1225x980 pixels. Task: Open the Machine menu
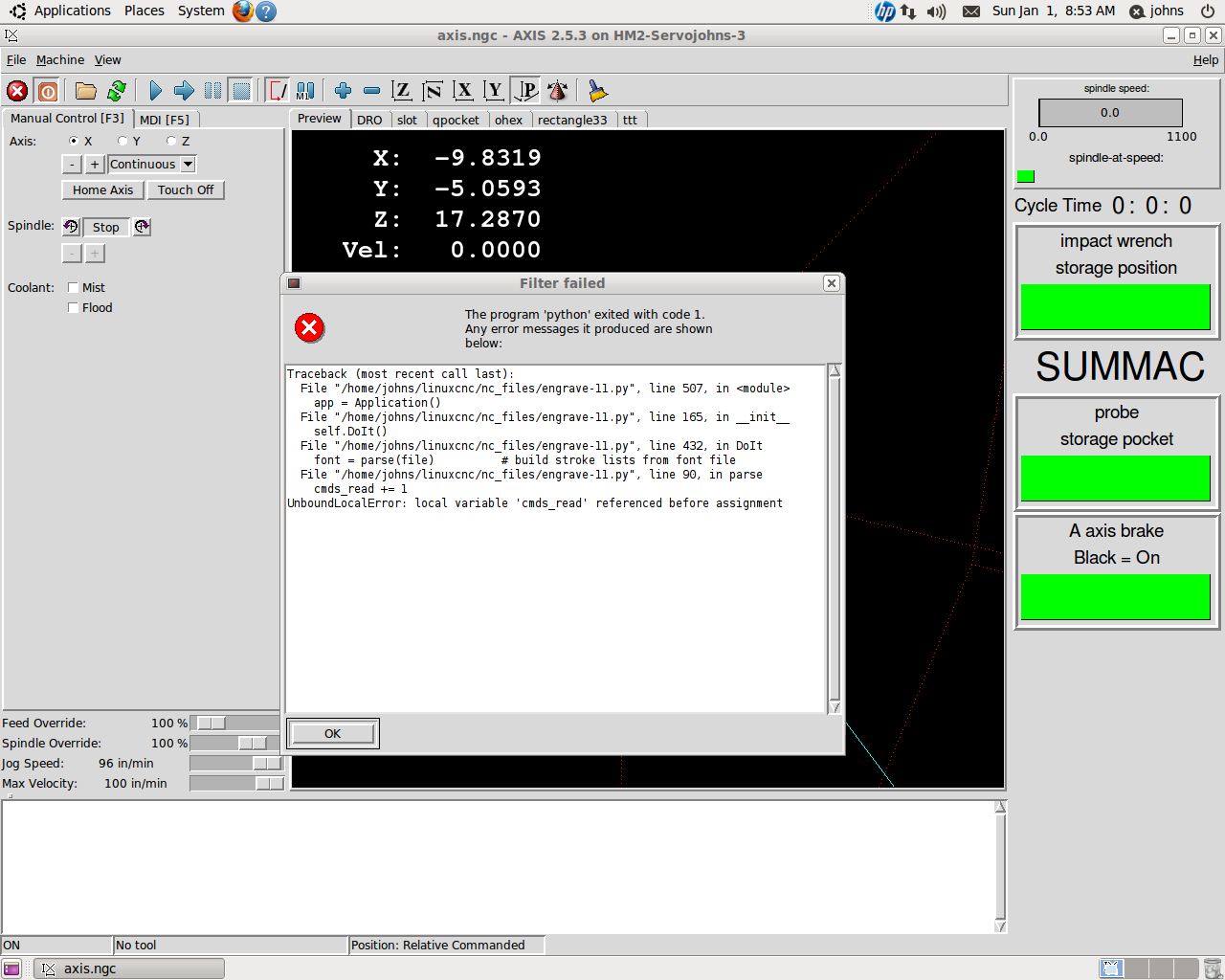tap(60, 59)
